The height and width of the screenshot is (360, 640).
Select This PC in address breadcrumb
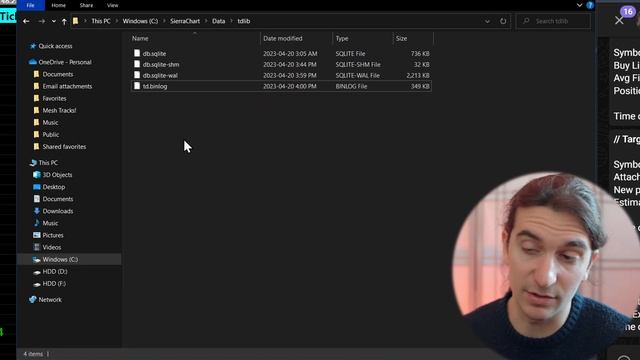tap(101, 21)
